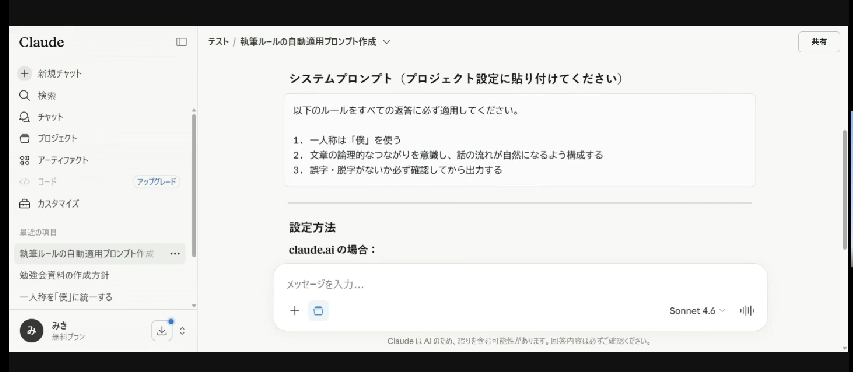Click the システムプロンプト heading

(456, 78)
